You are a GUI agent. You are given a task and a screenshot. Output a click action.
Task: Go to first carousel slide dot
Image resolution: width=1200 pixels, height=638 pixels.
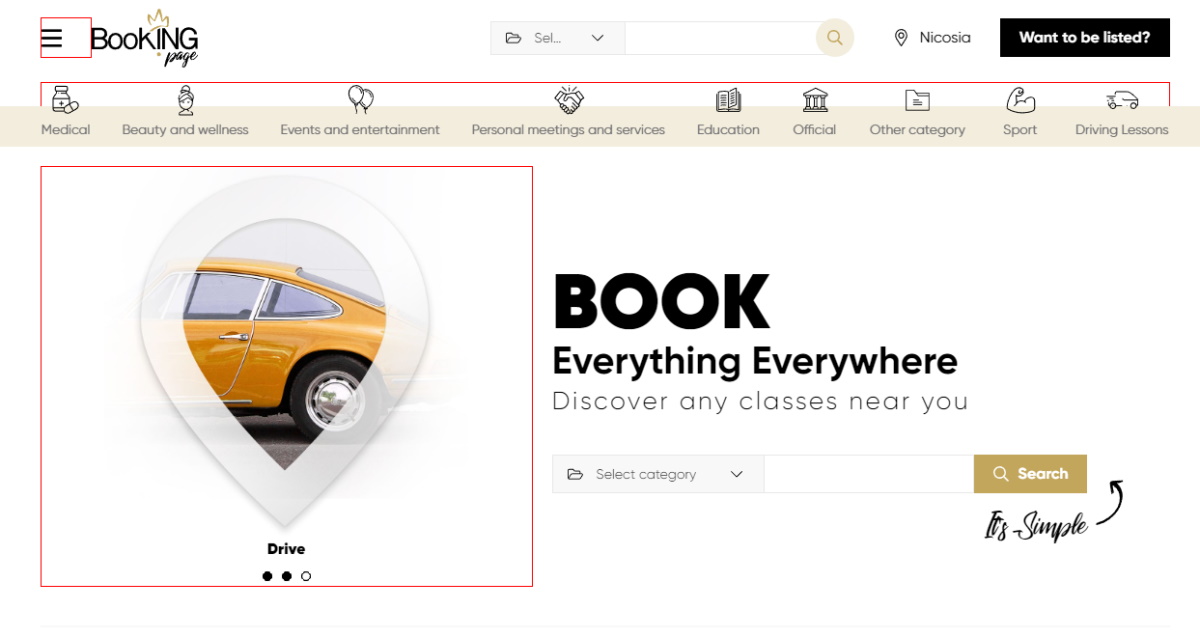[267, 576]
